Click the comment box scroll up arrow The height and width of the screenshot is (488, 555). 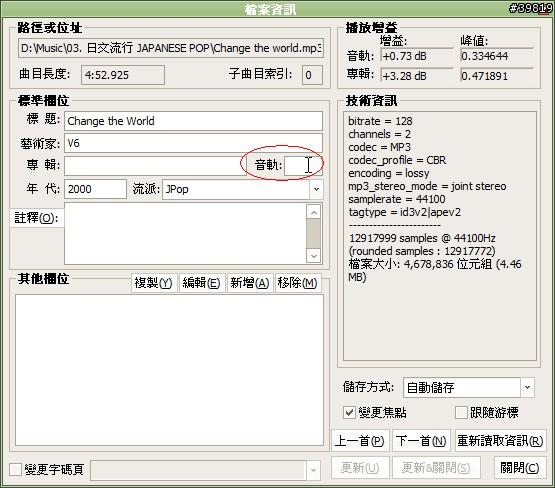314,212
